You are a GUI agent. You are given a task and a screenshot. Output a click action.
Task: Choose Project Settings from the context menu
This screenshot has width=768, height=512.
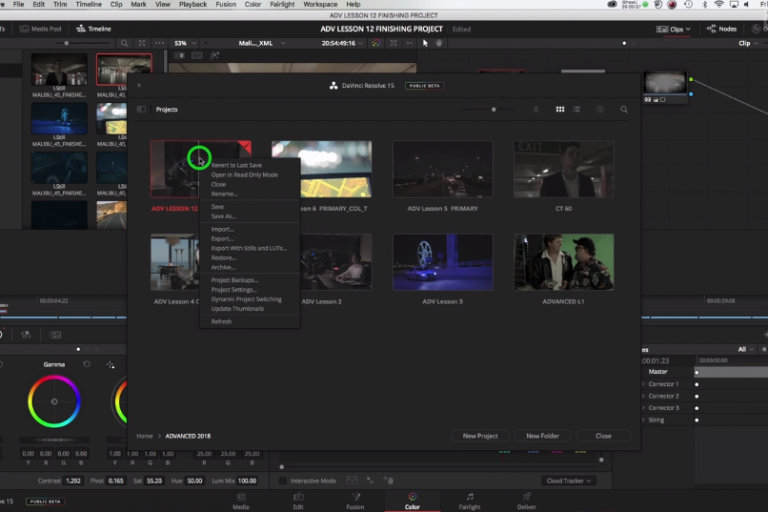point(234,290)
